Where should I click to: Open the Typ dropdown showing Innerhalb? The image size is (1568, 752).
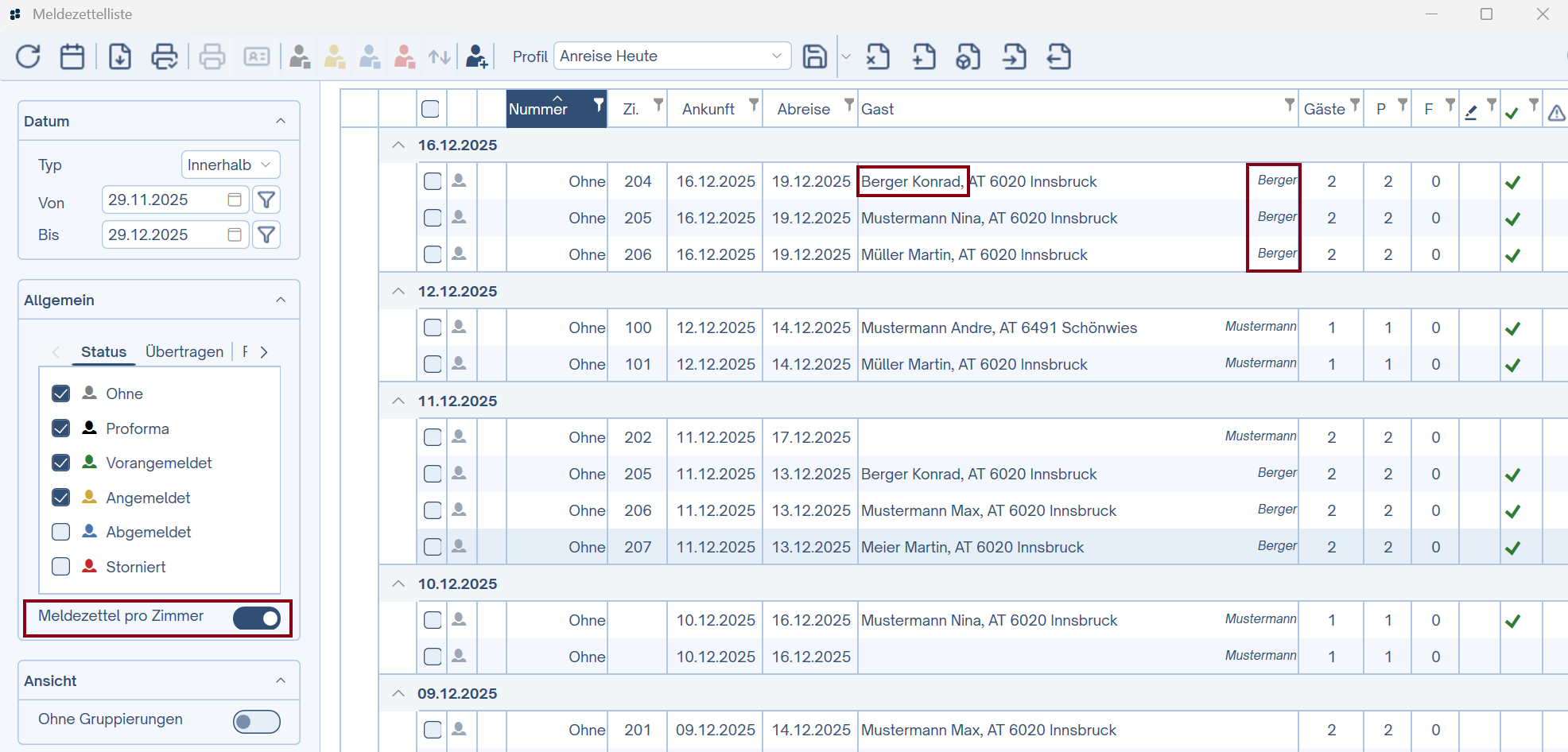pos(231,165)
